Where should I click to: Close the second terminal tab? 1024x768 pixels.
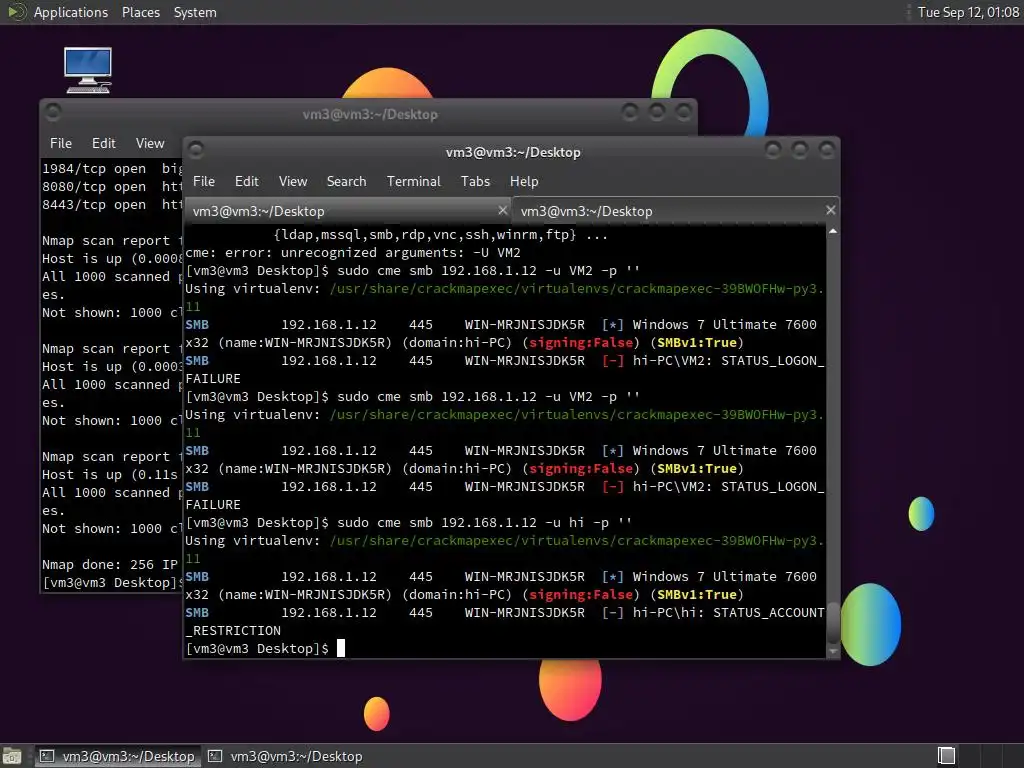[x=830, y=210]
